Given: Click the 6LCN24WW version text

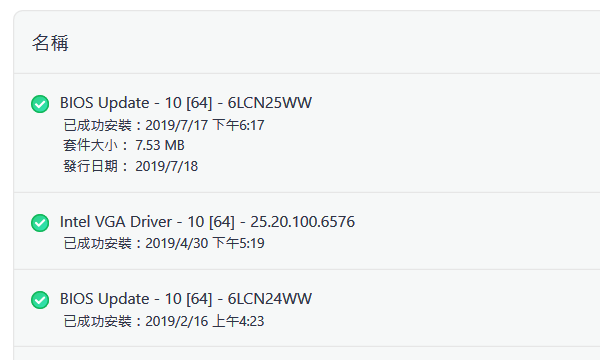Looking at the screenshot, I should point(270,299).
